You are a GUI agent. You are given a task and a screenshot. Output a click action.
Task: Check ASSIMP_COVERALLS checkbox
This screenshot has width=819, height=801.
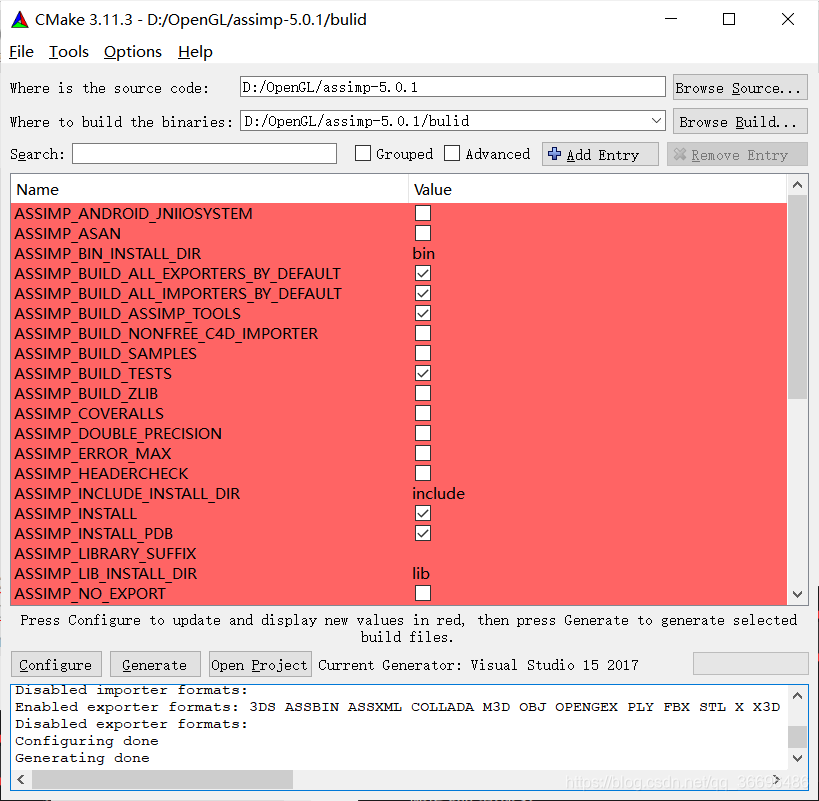[423, 413]
